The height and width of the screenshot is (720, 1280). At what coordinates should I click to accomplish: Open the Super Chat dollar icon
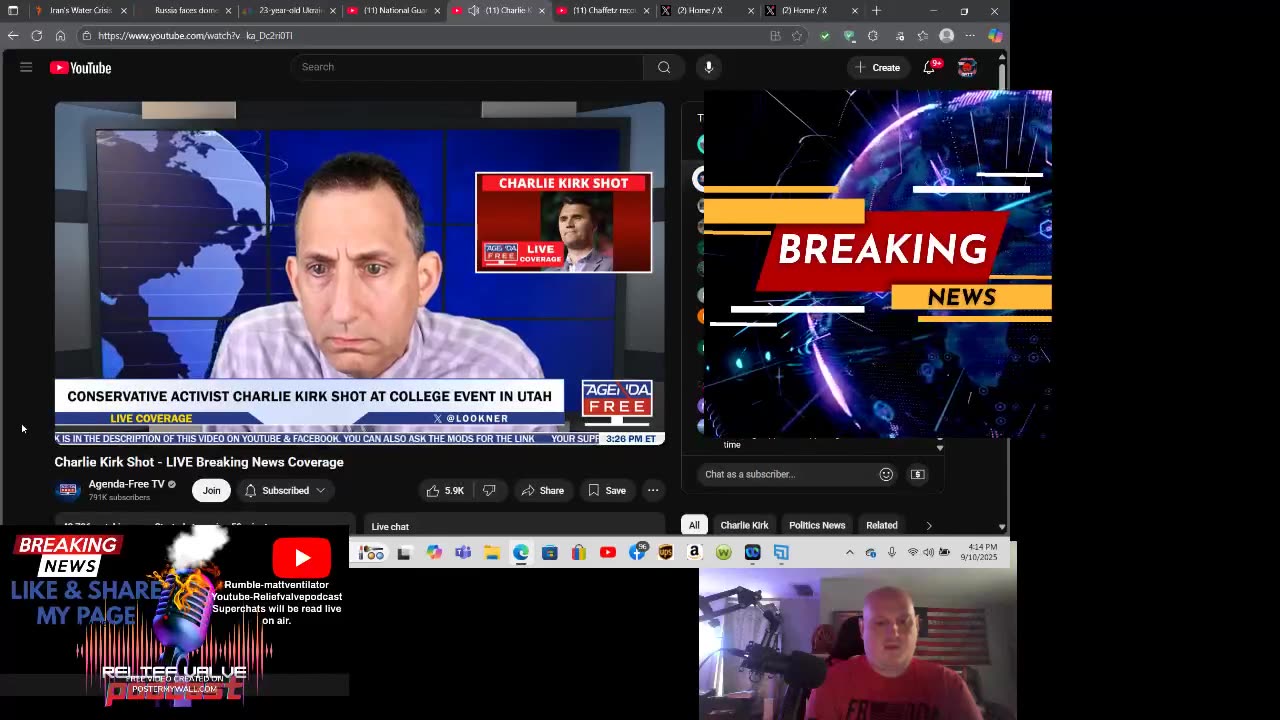pyautogui.click(x=918, y=474)
